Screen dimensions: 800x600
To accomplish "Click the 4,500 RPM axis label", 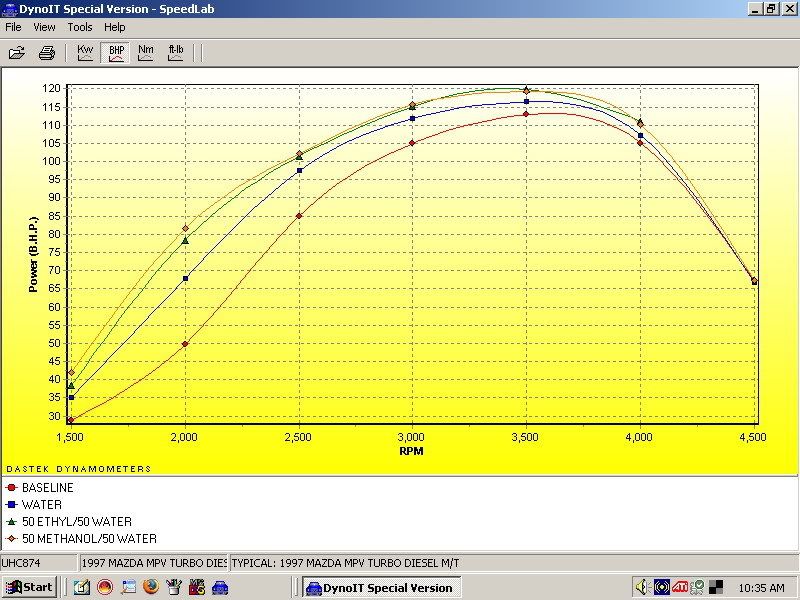I will pos(752,437).
